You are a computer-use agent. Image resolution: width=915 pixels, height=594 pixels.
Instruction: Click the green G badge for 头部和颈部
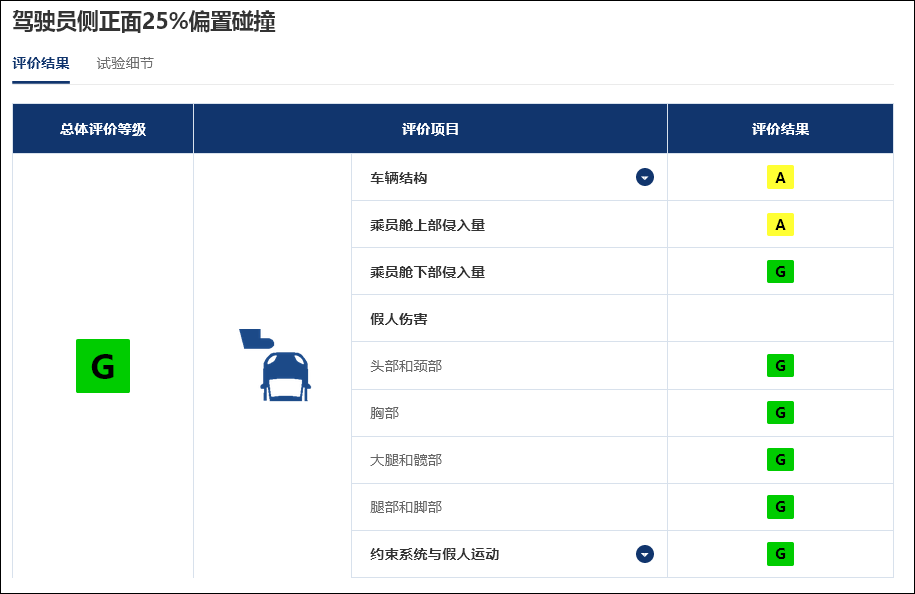[x=780, y=366]
